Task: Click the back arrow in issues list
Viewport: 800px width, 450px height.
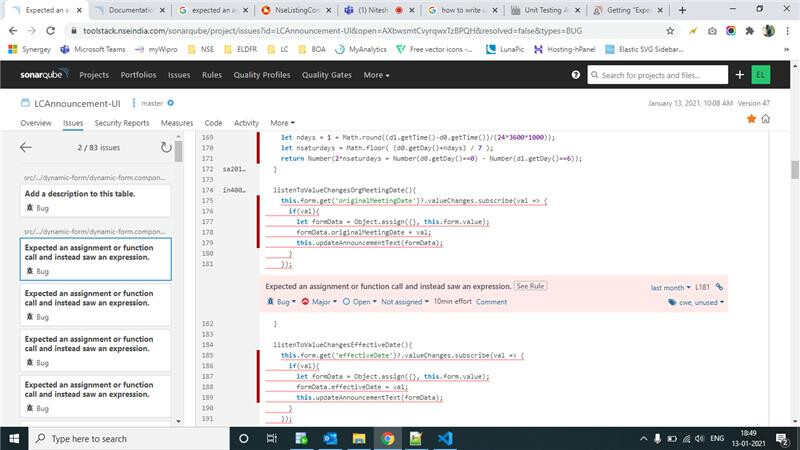Action: point(26,147)
